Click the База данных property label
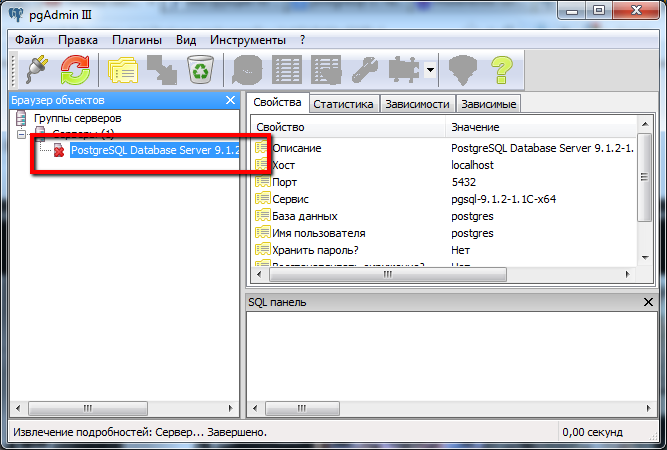 [x=305, y=216]
